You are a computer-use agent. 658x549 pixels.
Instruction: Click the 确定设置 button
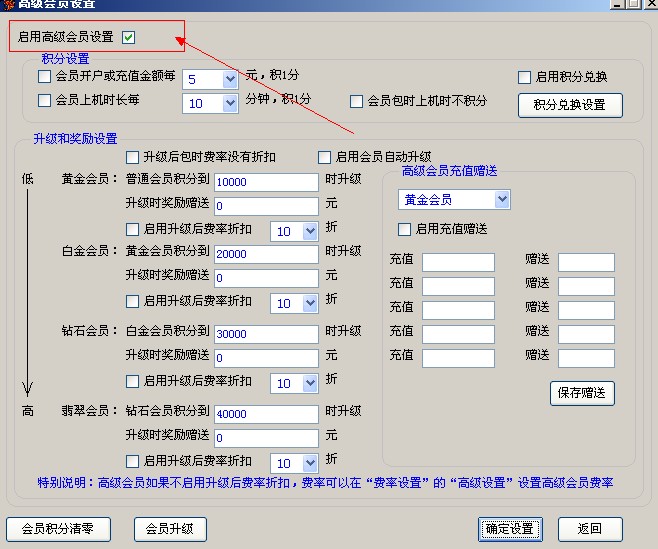510,529
